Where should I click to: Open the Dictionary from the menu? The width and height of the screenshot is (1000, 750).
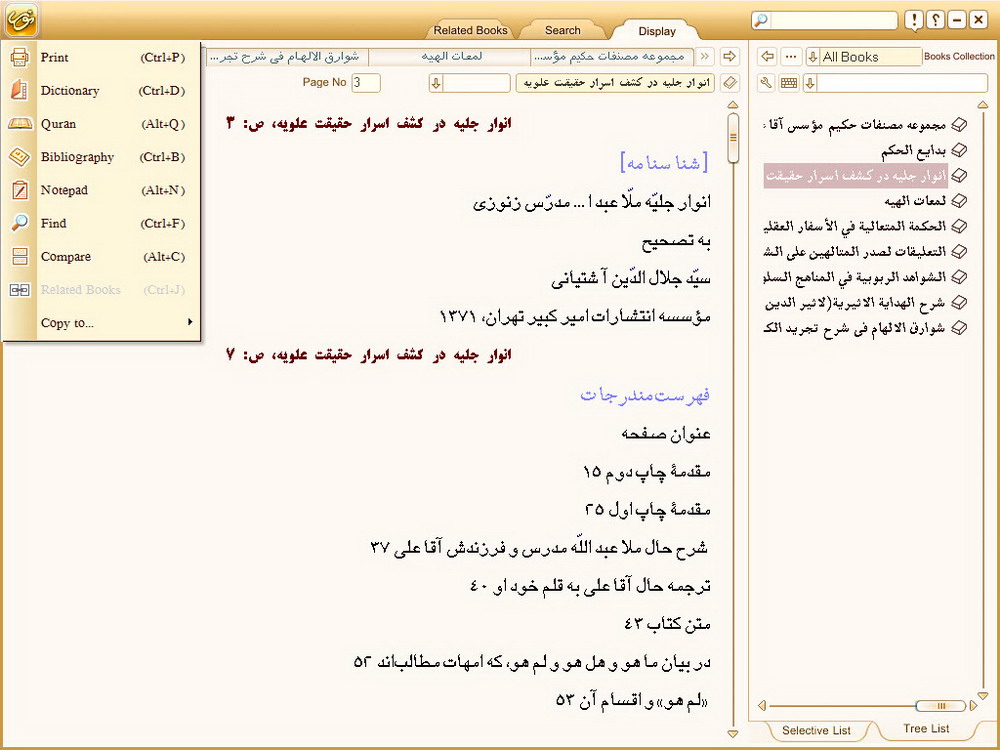pyautogui.click(x=69, y=91)
